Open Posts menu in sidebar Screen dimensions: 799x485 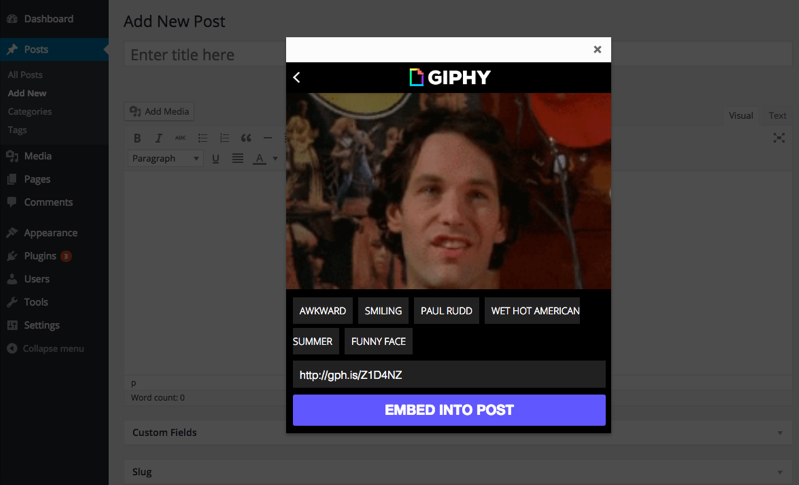click(x=36, y=49)
